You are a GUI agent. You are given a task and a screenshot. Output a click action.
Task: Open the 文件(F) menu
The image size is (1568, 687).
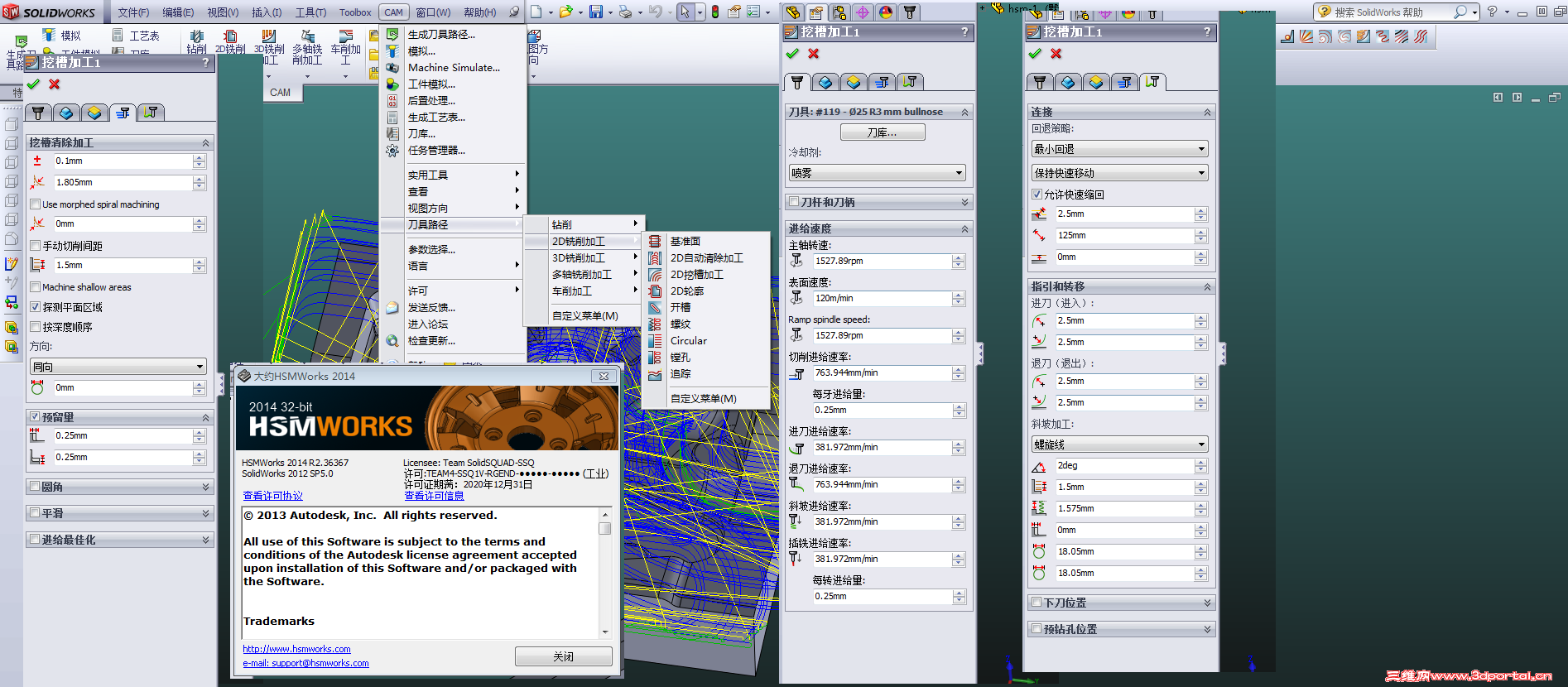click(133, 12)
